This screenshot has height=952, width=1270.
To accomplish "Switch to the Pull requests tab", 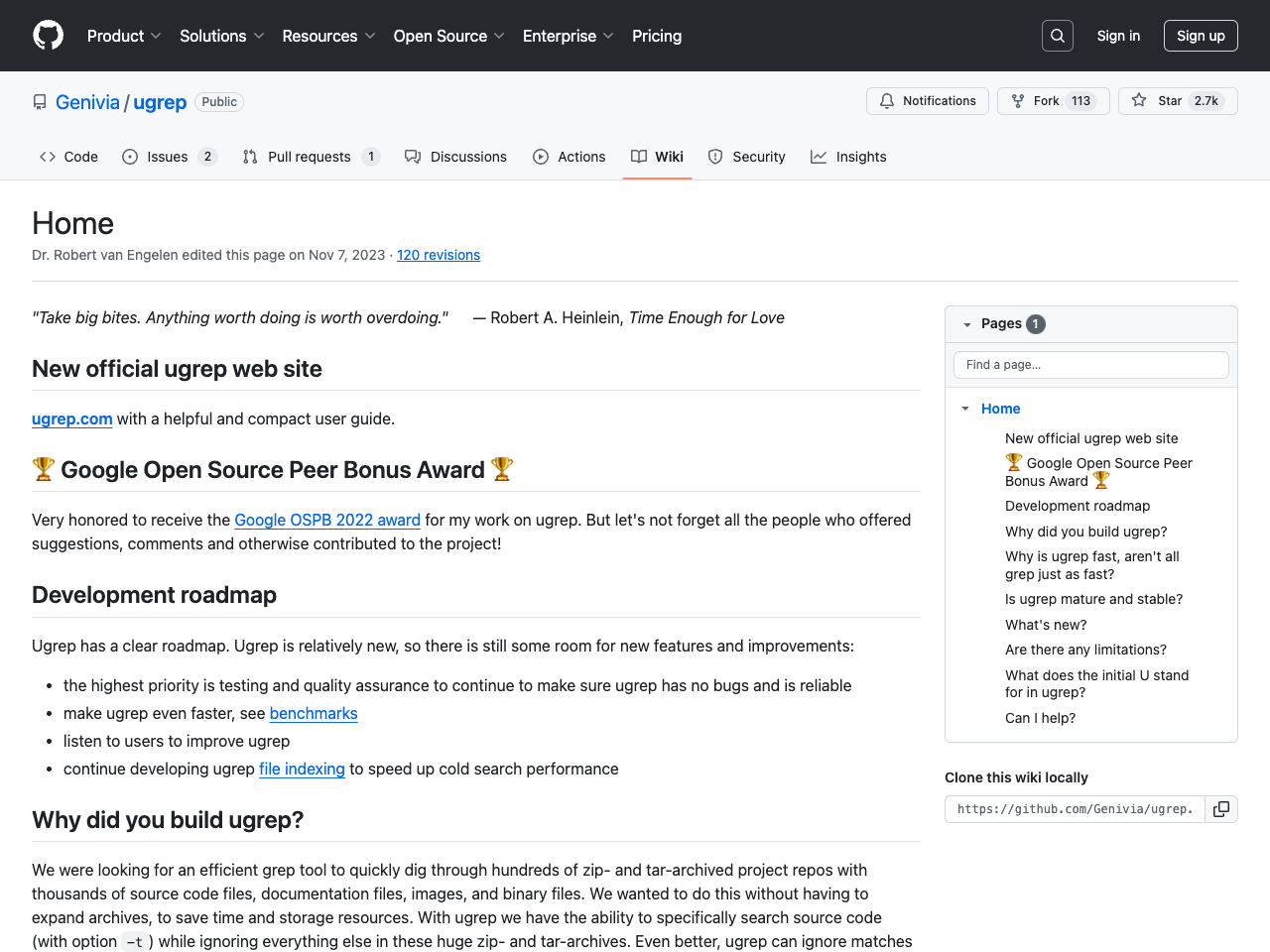I will 312,157.
